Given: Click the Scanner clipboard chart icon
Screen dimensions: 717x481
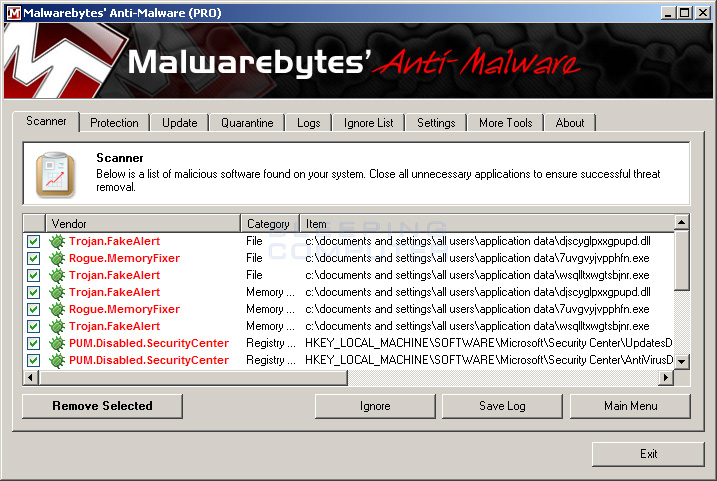Looking at the screenshot, I should tap(55, 175).
